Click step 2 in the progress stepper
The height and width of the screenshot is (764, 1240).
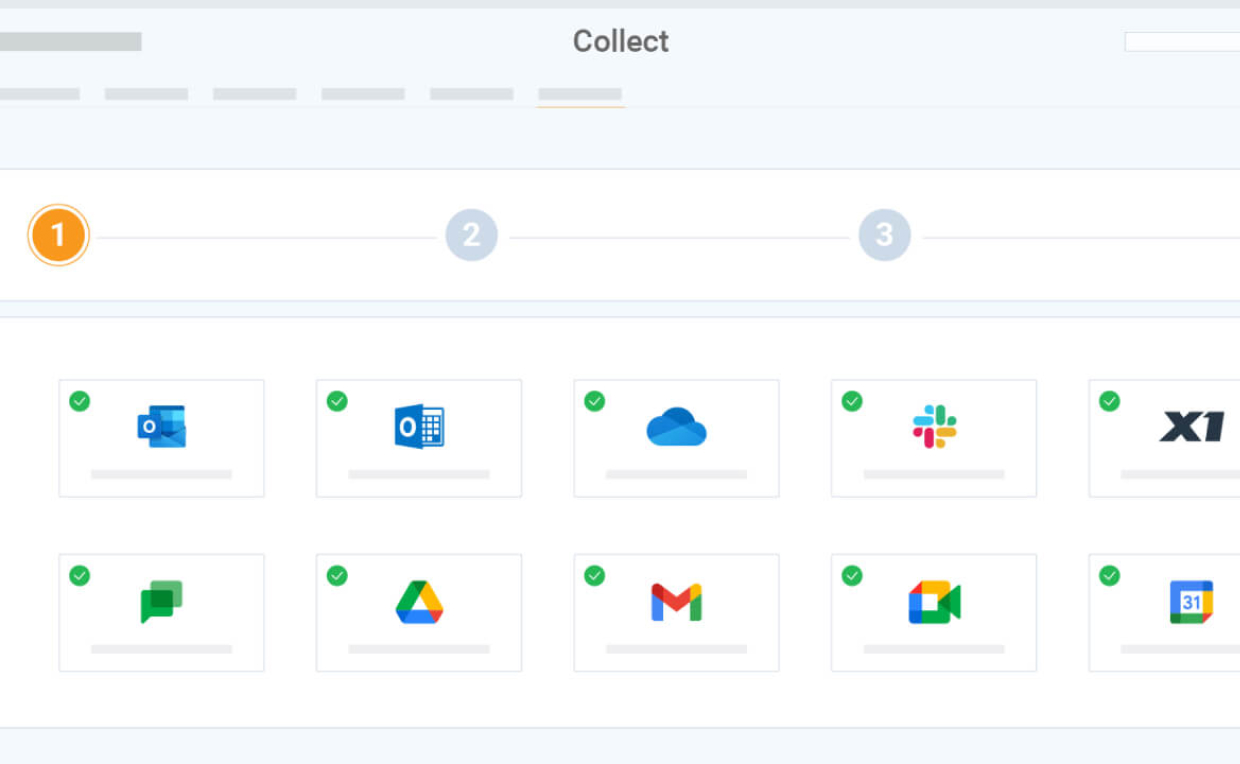[471, 235]
